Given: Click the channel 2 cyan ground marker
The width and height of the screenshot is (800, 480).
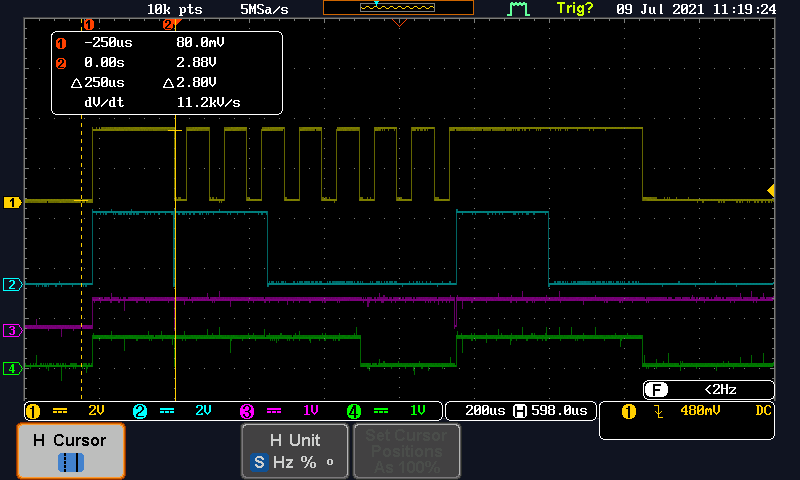Looking at the screenshot, I should pyautogui.click(x=12, y=284).
